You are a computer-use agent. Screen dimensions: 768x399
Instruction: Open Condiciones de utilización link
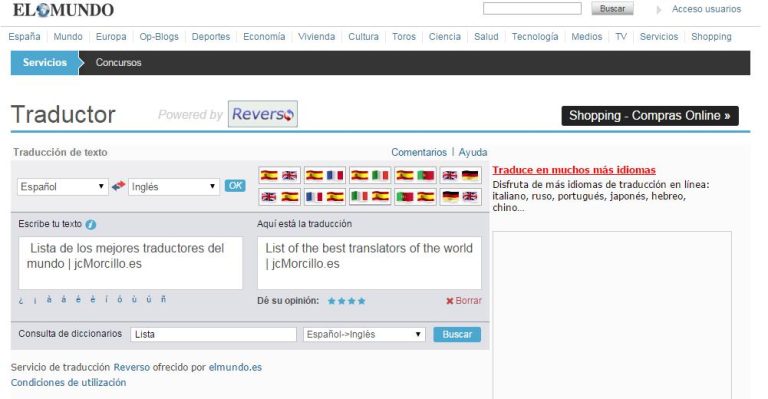tap(68, 382)
